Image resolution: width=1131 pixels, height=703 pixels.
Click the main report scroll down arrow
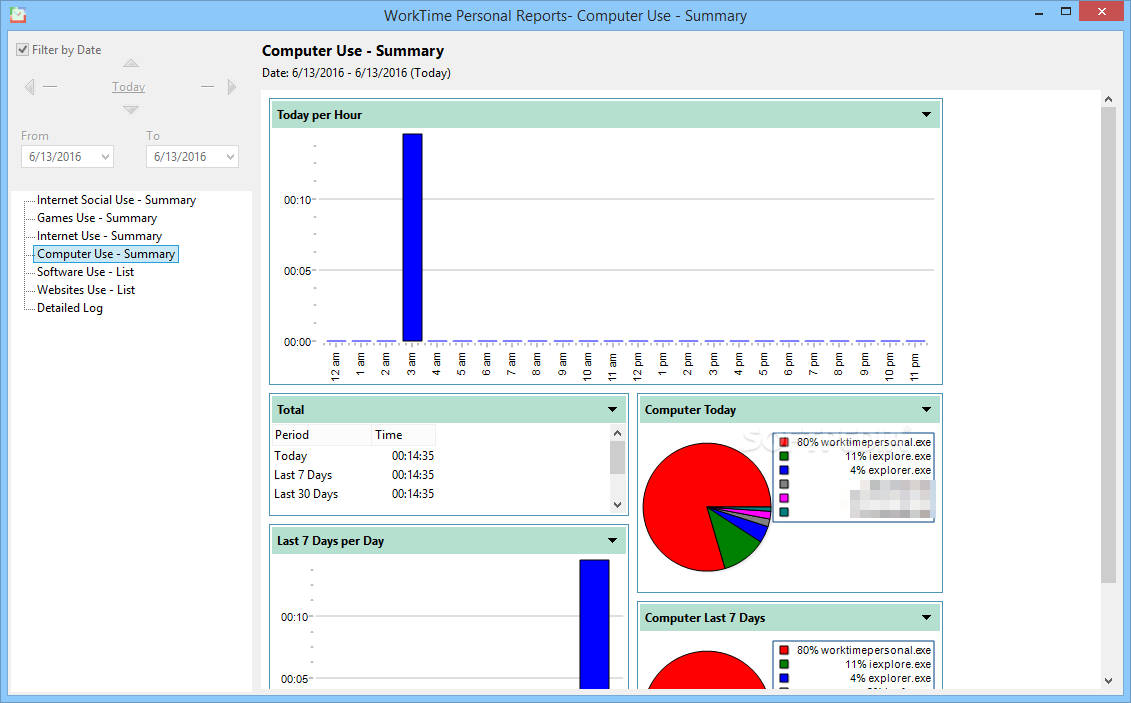1109,681
